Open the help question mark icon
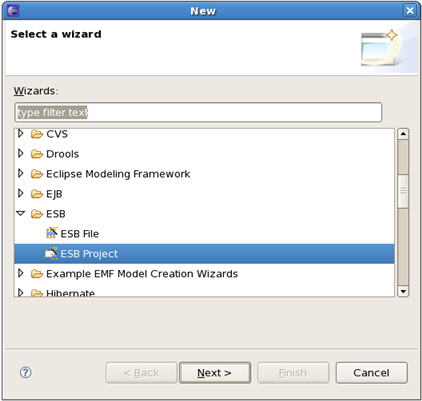 tap(26, 372)
